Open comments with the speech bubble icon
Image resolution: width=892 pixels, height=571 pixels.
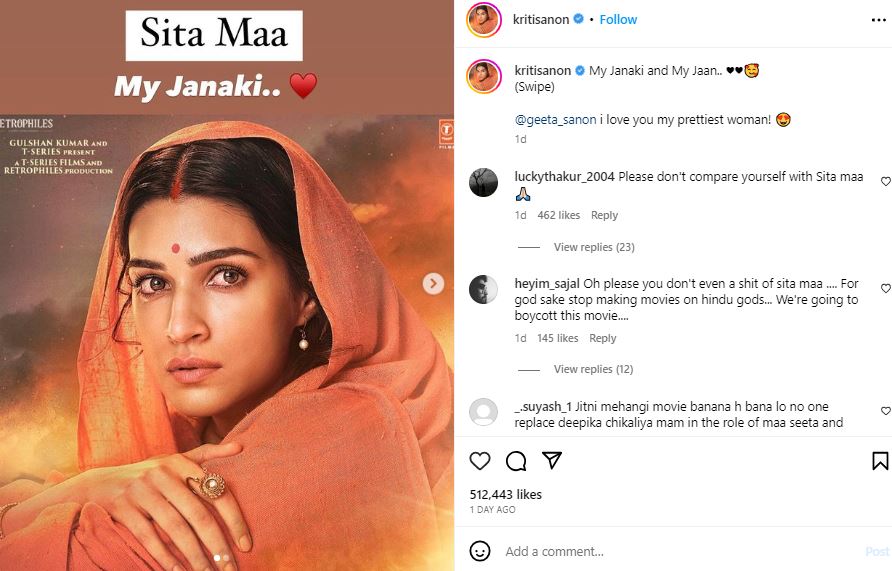pyautogui.click(x=516, y=461)
